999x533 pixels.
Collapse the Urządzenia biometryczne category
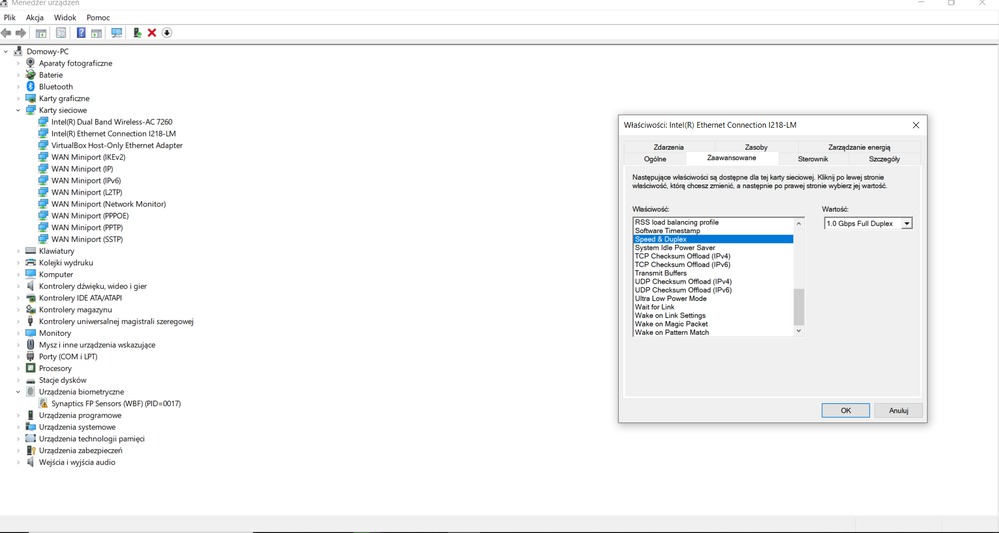click(18, 392)
